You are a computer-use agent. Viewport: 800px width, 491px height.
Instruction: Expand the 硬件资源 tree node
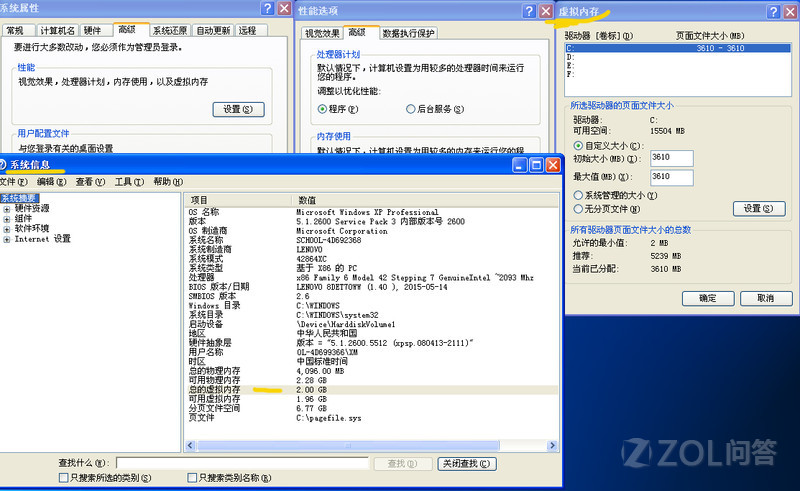[x=7, y=209]
